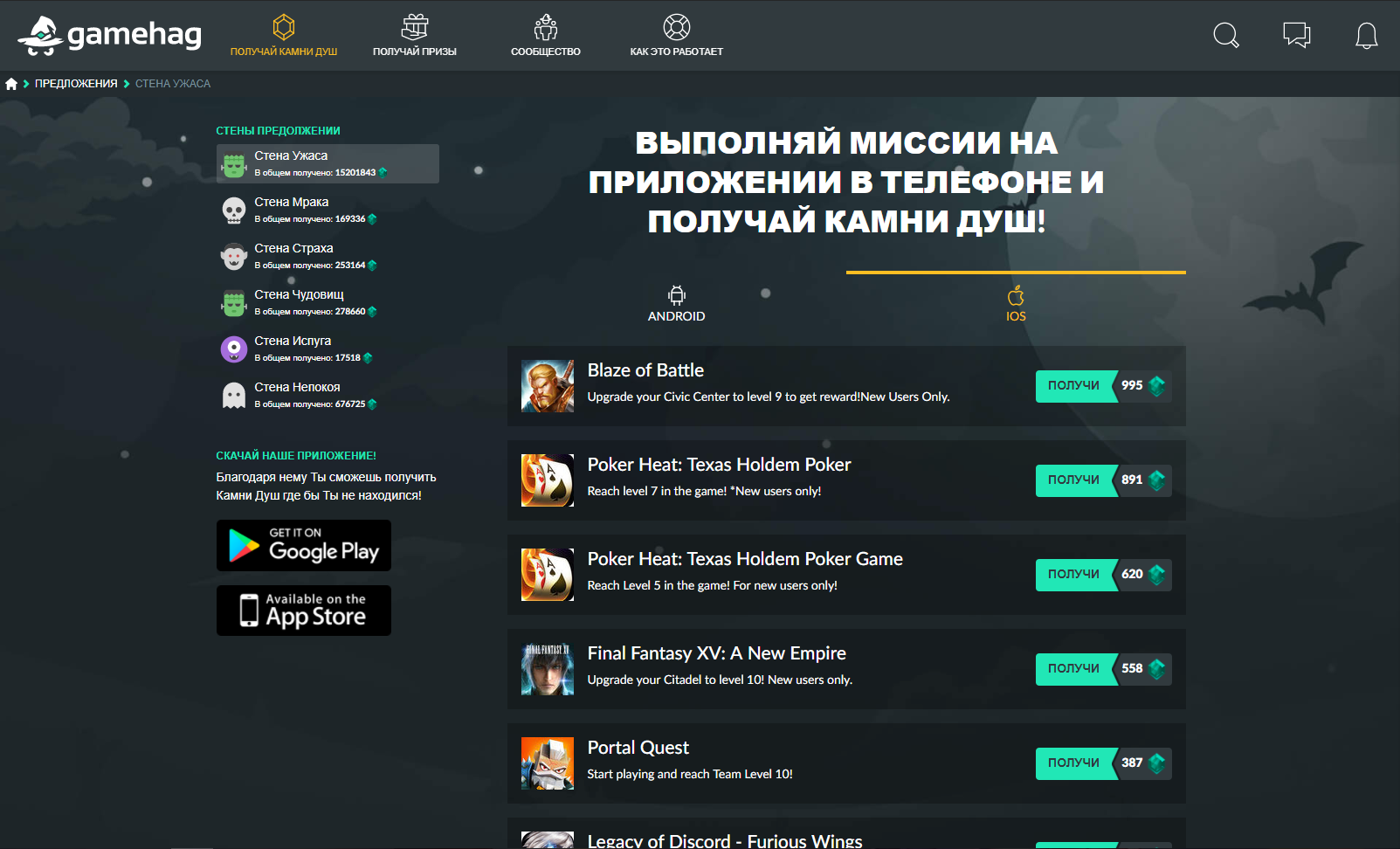The height and width of the screenshot is (849, 1400).
Task: Open ПОЛУЧАЙ ПРИЗЫ menu item
Action: click(415, 36)
